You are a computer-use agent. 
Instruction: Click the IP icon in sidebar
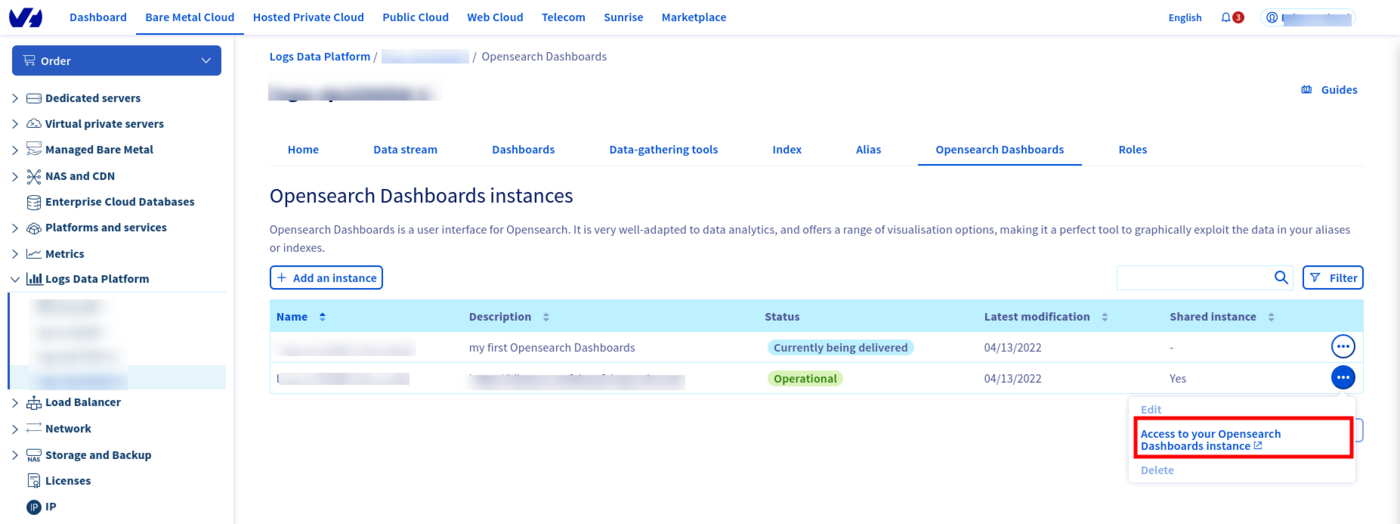[x=34, y=507]
